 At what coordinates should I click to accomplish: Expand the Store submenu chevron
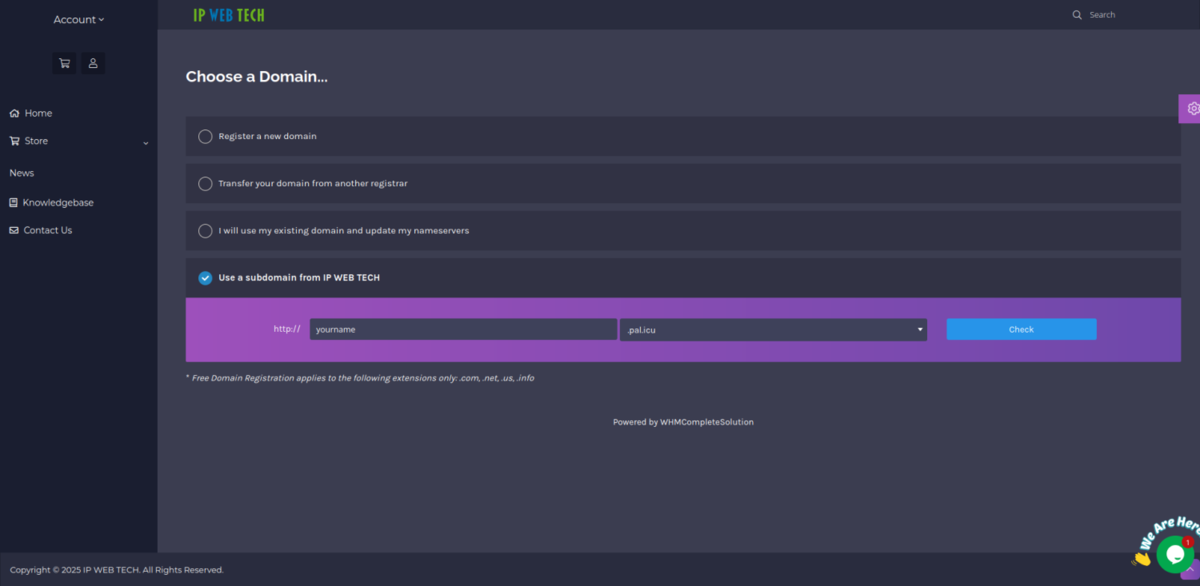click(146, 143)
